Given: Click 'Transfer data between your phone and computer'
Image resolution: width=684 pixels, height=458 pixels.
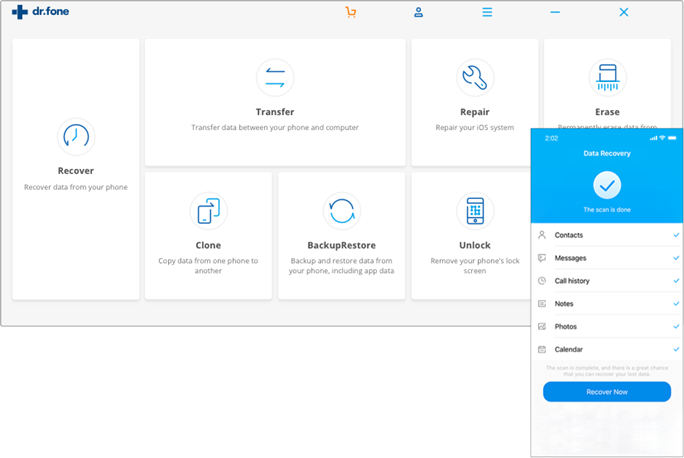Looking at the screenshot, I should [x=275, y=127].
